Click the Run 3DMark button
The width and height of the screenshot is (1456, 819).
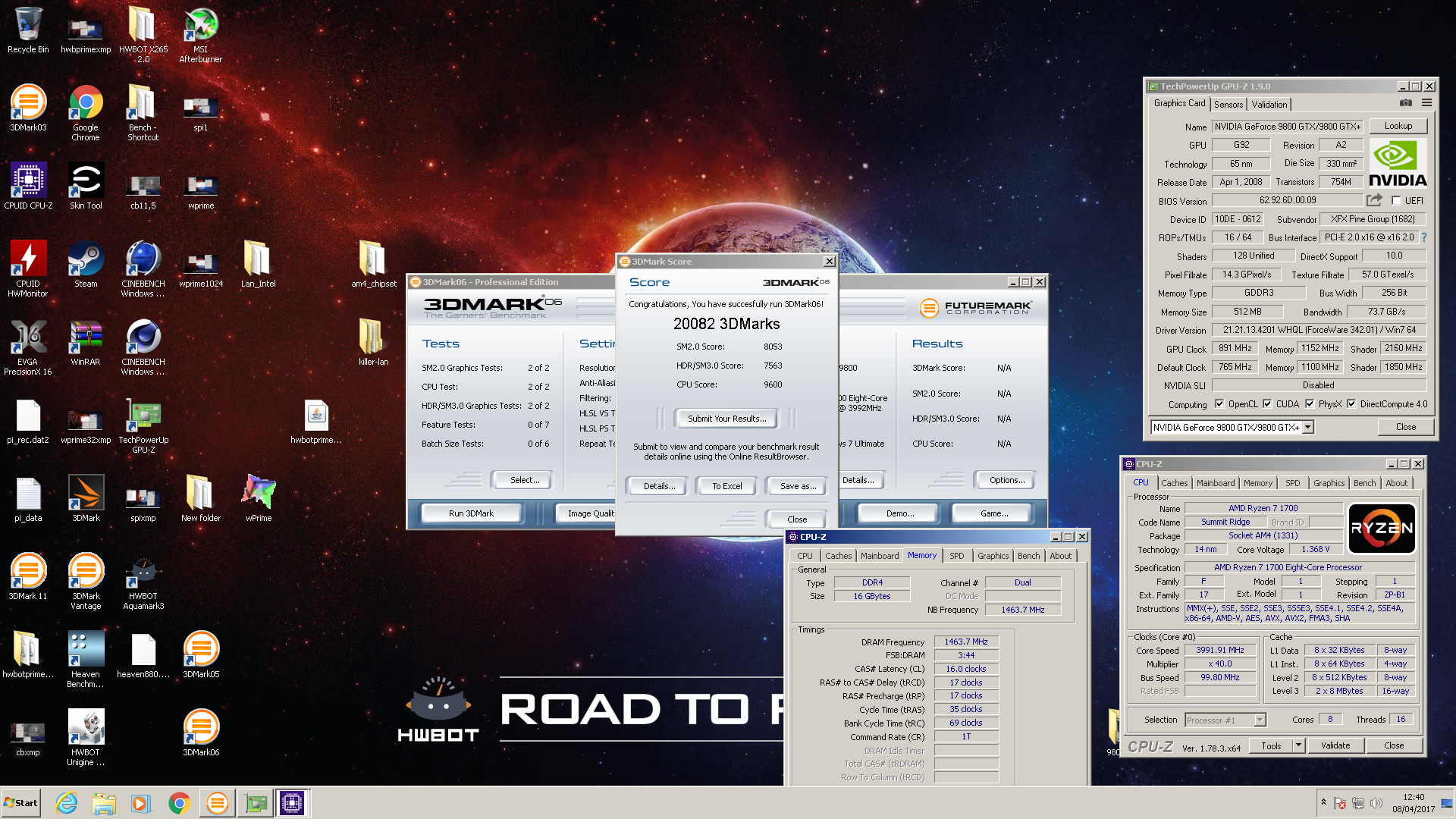(x=471, y=513)
